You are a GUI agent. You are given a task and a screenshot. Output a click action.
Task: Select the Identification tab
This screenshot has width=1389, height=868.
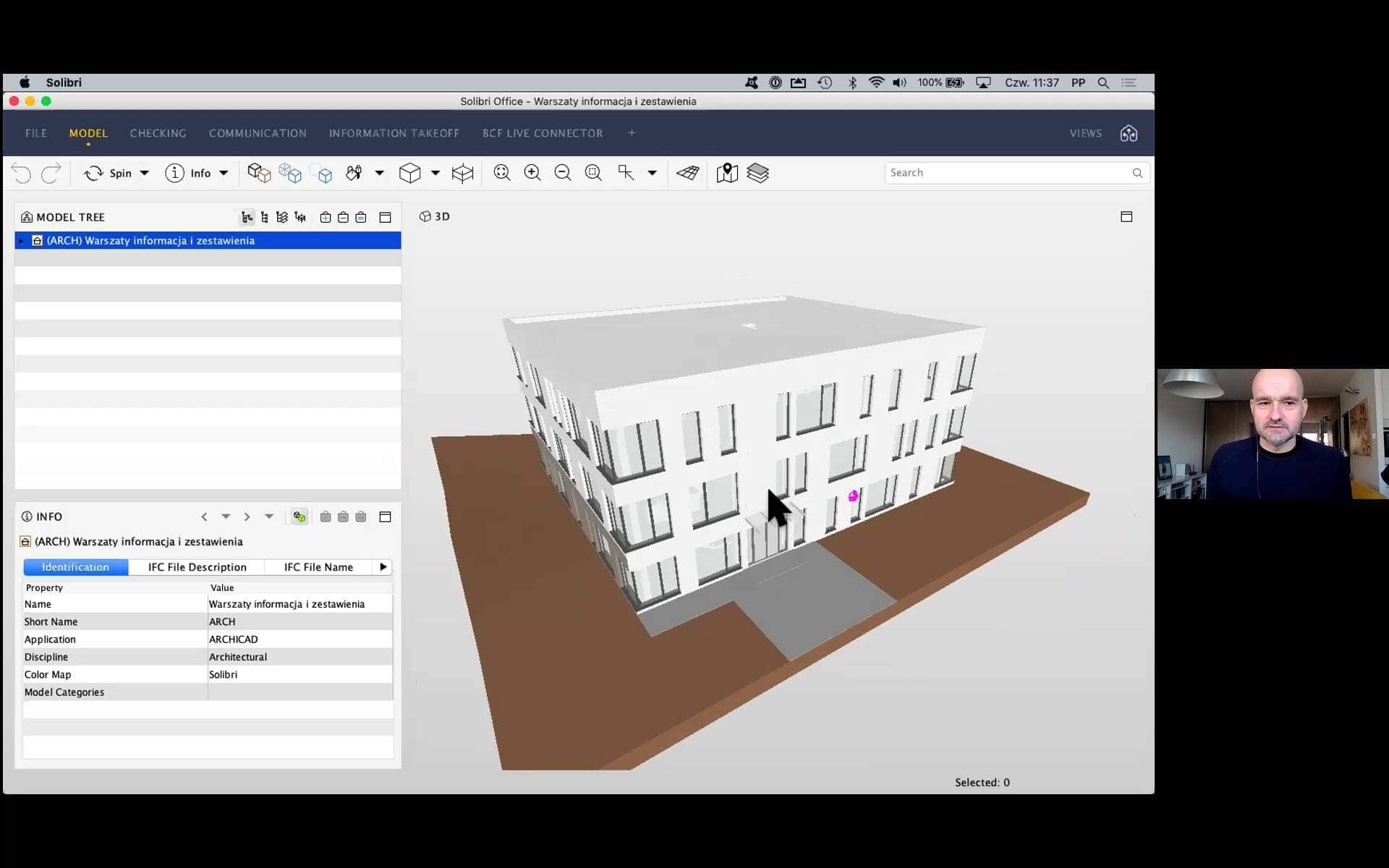pos(75,567)
